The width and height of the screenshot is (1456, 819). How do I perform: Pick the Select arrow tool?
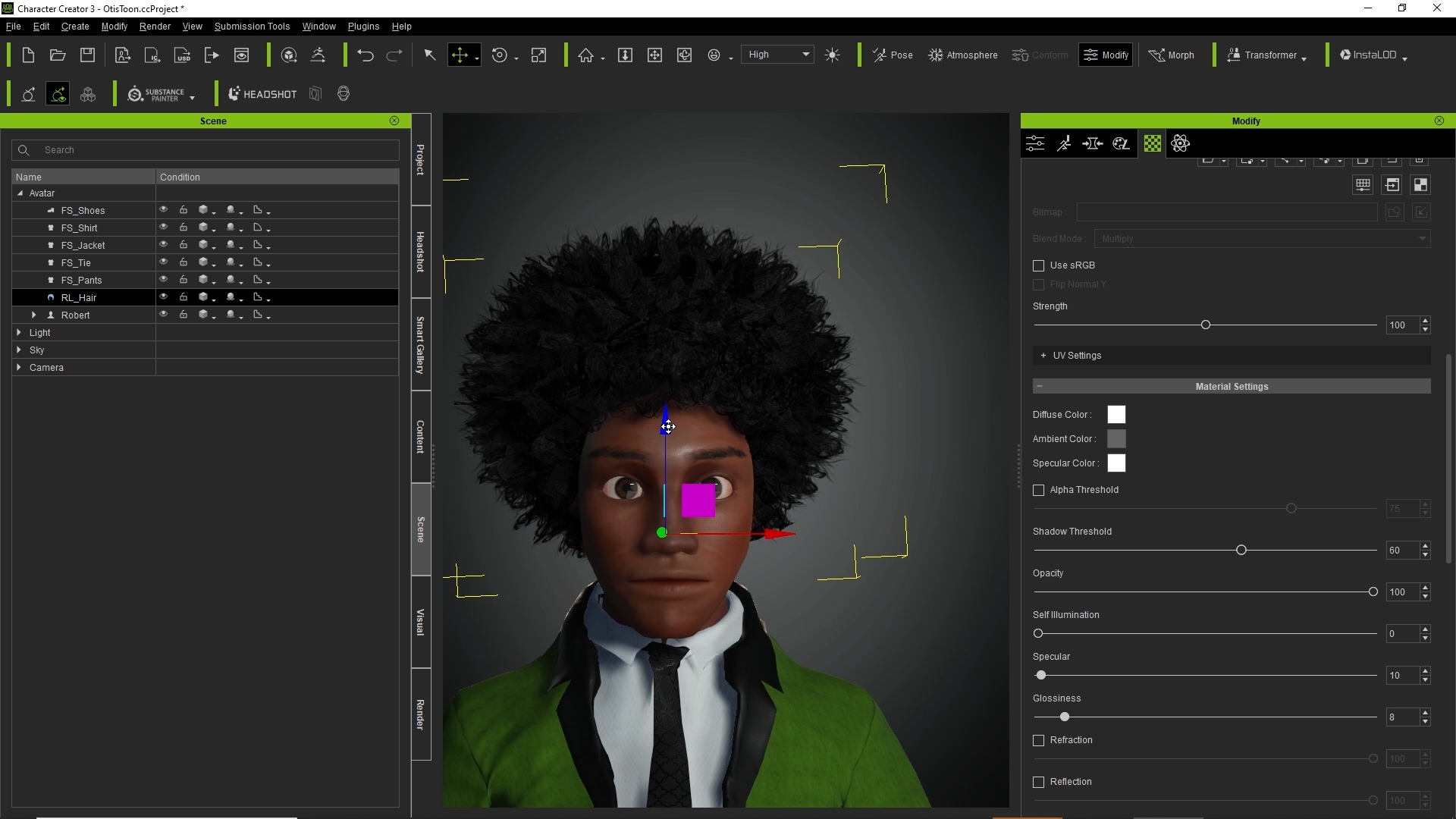point(429,55)
